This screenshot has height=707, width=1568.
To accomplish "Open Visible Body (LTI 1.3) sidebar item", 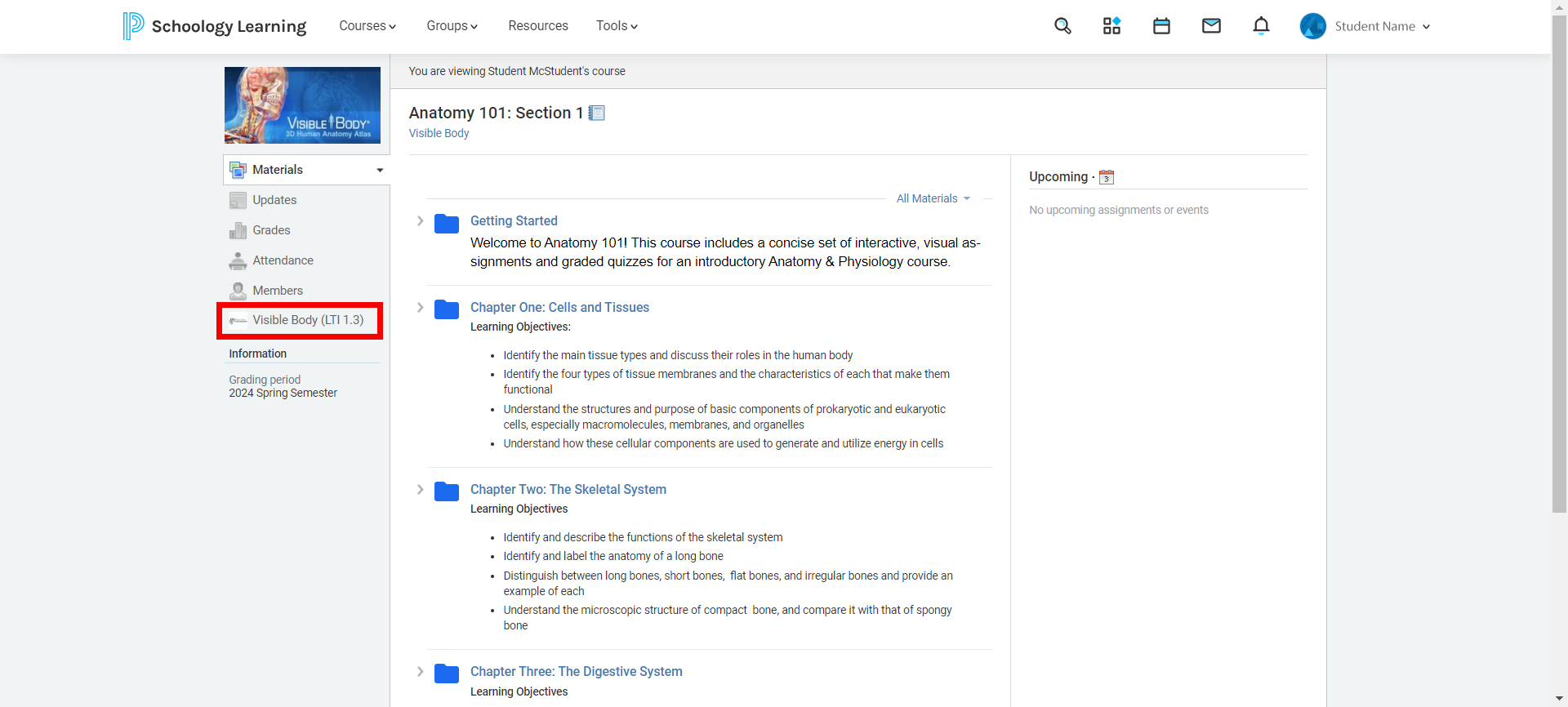I will (300, 320).
